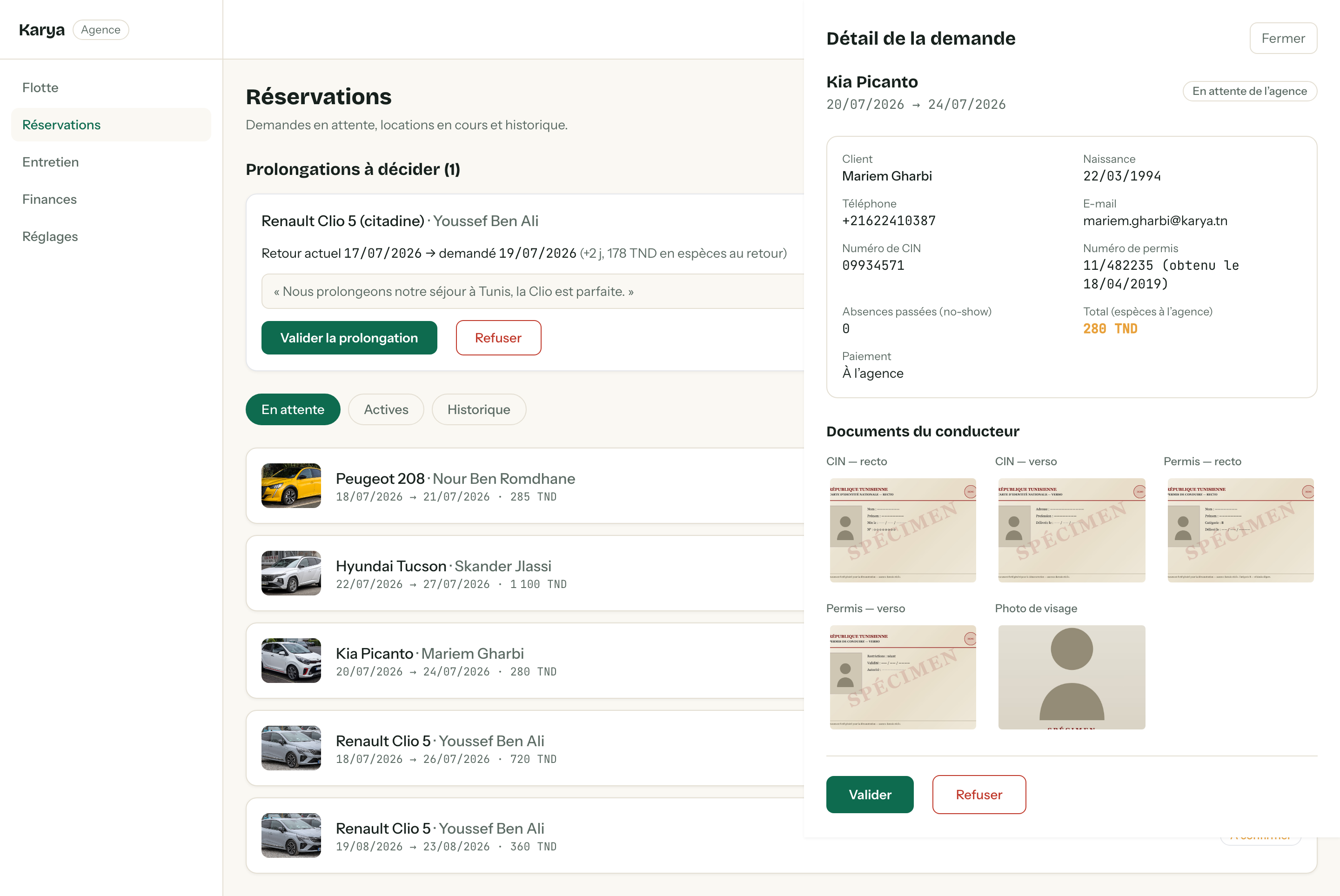Select Réservations in the sidebar

point(111,125)
